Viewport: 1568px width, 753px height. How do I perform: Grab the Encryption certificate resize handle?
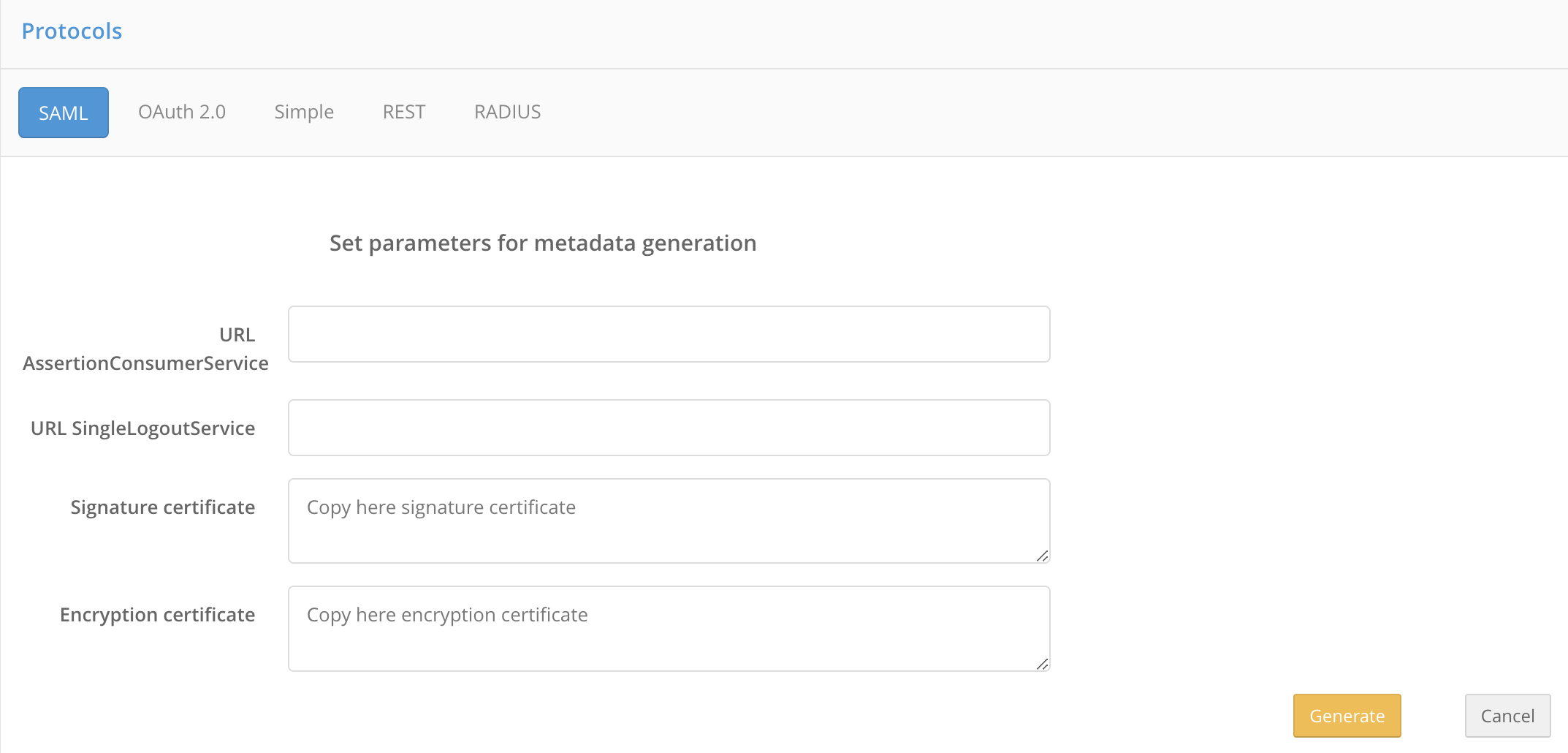[1043, 664]
